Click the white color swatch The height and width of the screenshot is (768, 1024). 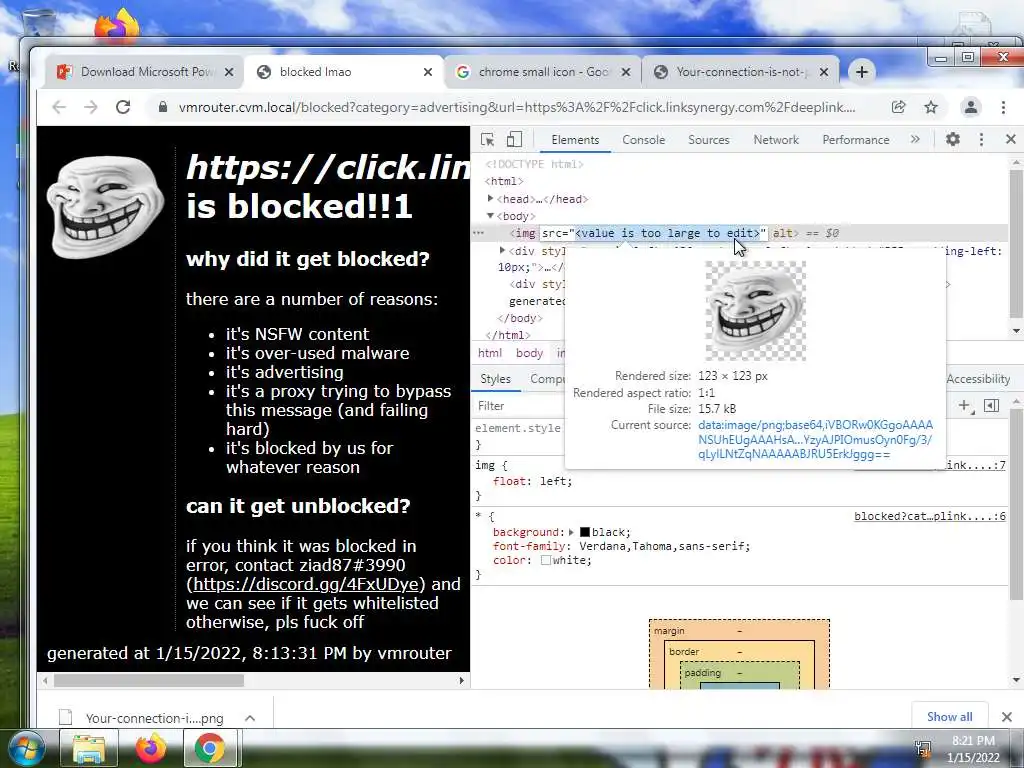click(546, 560)
